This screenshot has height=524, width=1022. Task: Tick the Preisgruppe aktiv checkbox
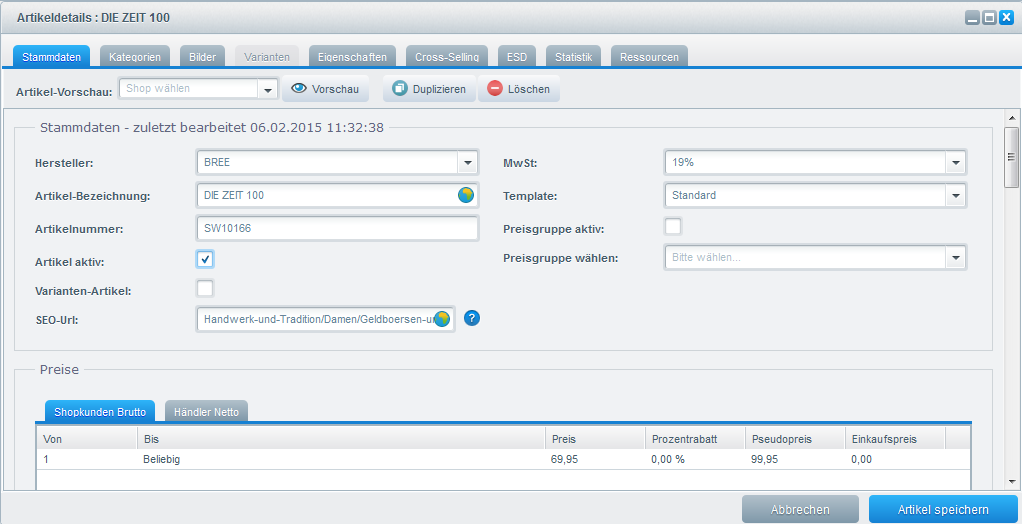pos(673,226)
